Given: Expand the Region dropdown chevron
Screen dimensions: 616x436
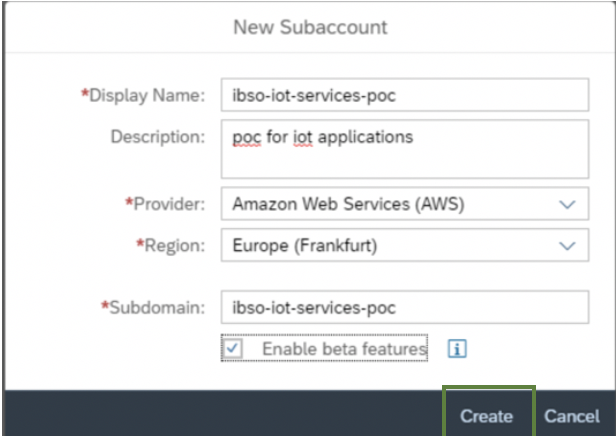Looking at the screenshot, I should click(567, 246).
